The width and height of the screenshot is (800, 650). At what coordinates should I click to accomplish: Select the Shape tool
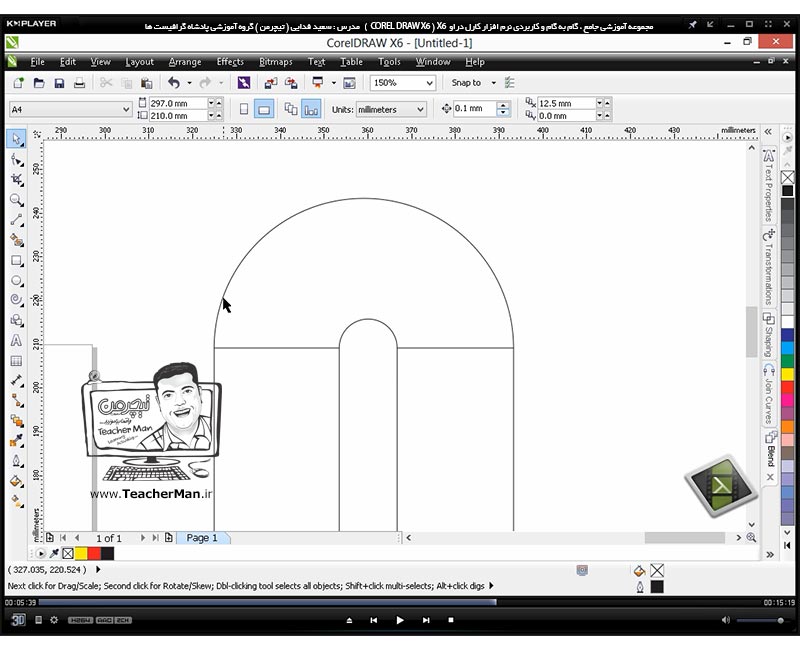coord(16,160)
